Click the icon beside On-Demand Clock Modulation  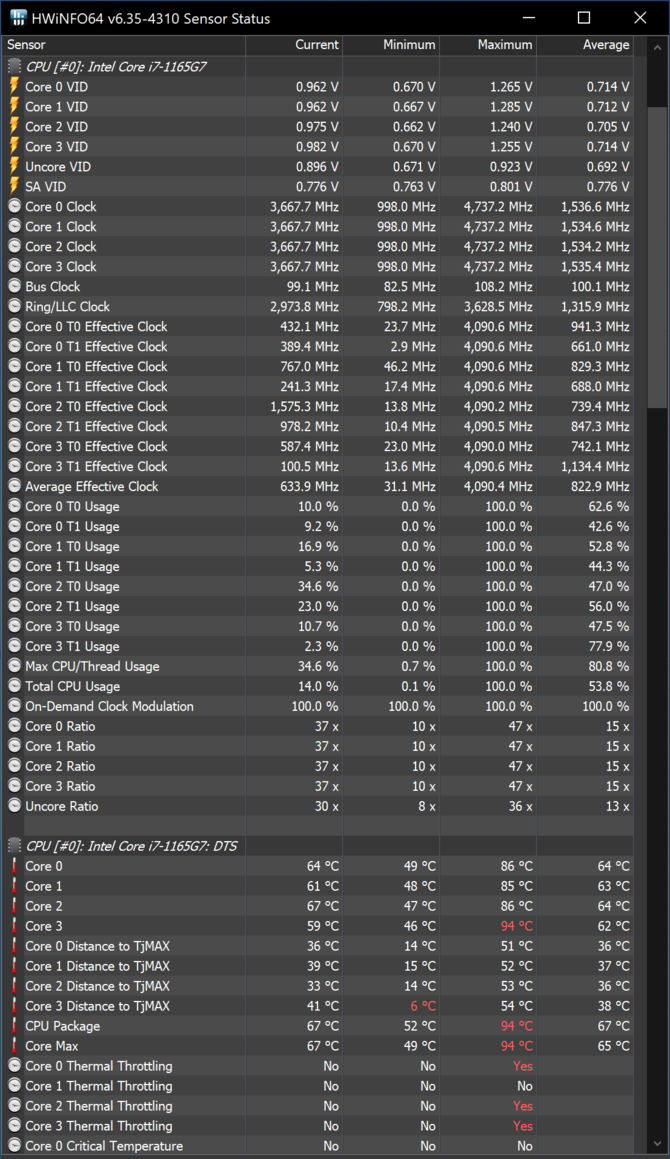(x=14, y=705)
